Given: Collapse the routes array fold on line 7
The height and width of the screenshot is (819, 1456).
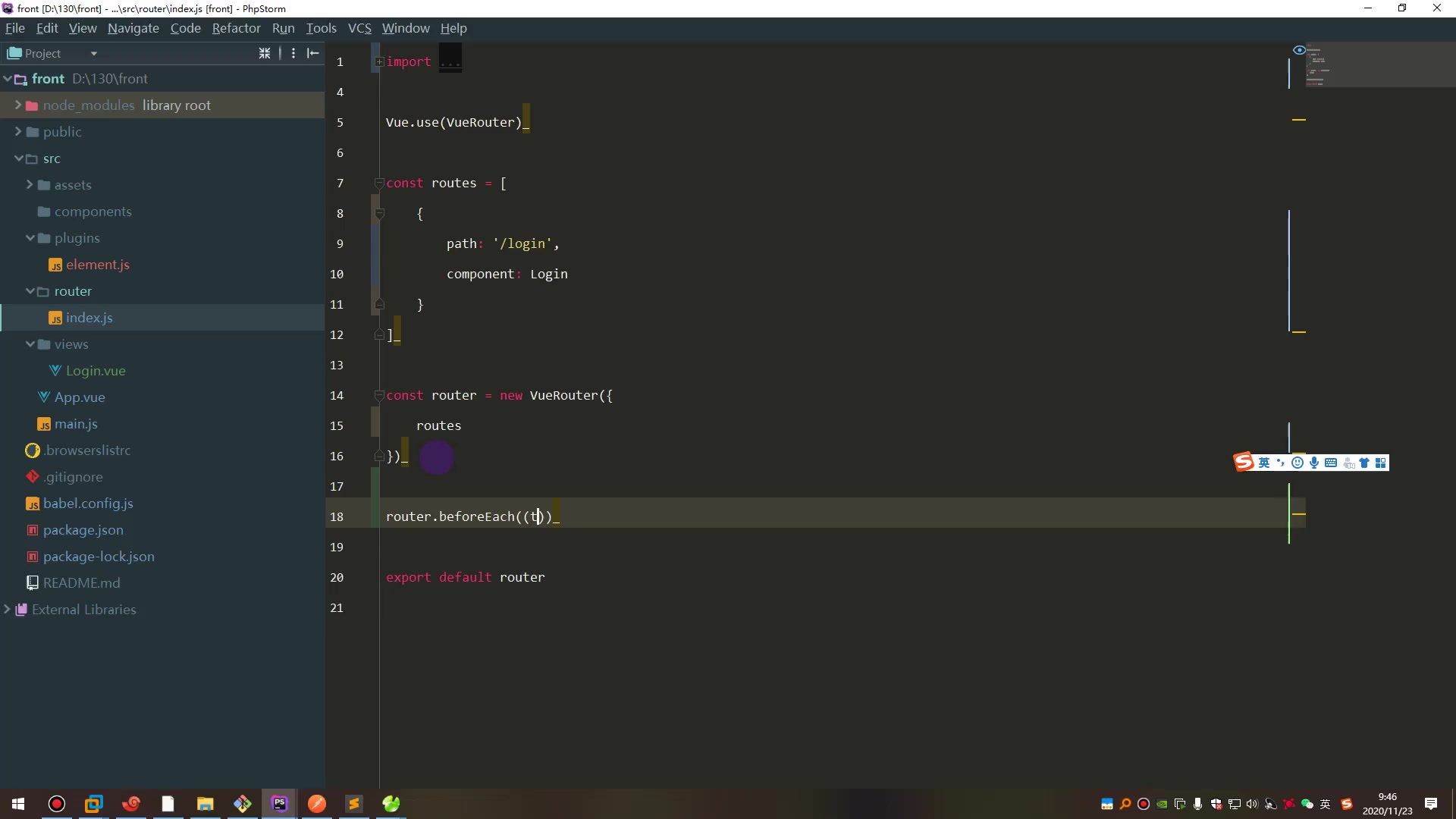Looking at the screenshot, I should [x=379, y=183].
